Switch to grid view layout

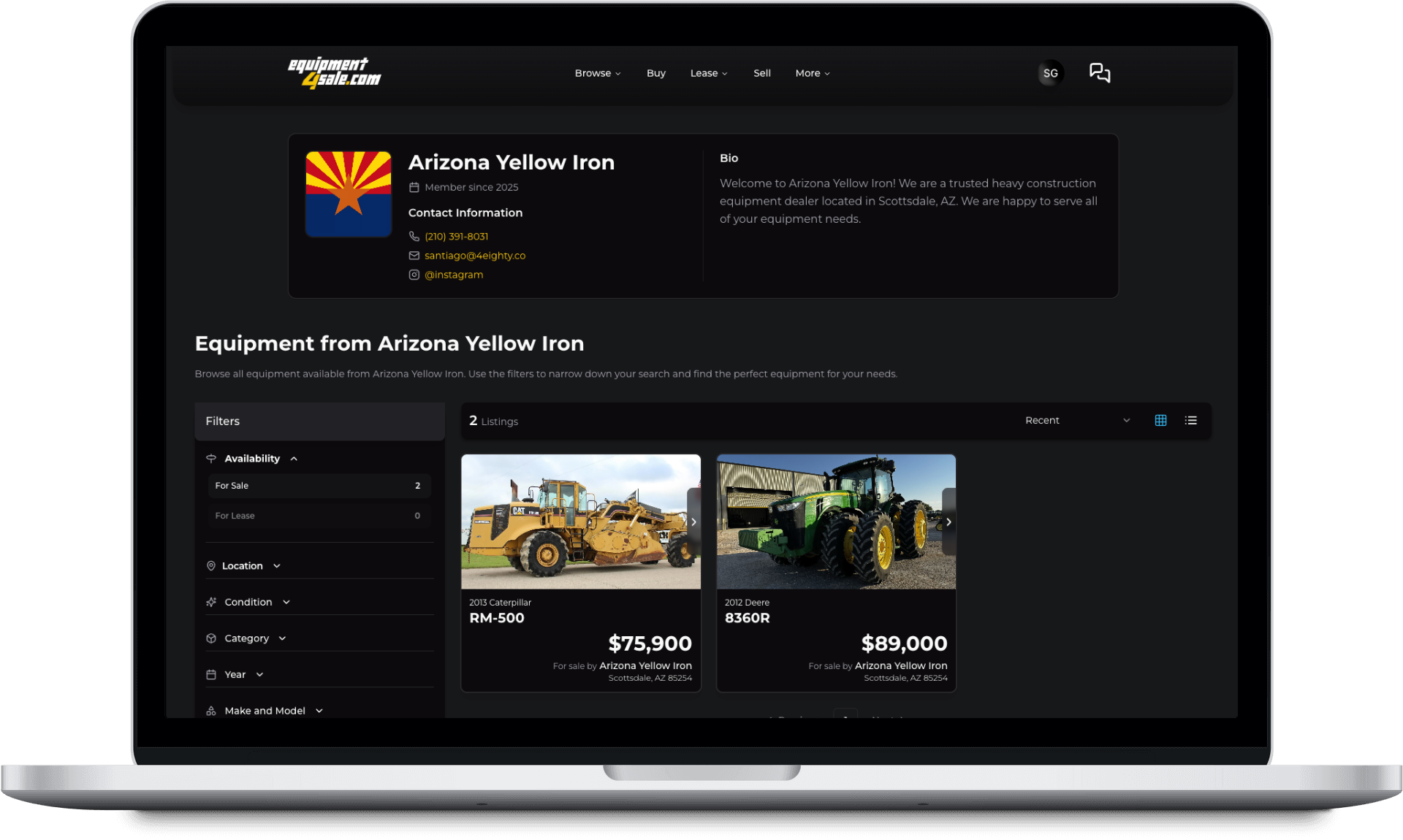tap(1160, 420)
